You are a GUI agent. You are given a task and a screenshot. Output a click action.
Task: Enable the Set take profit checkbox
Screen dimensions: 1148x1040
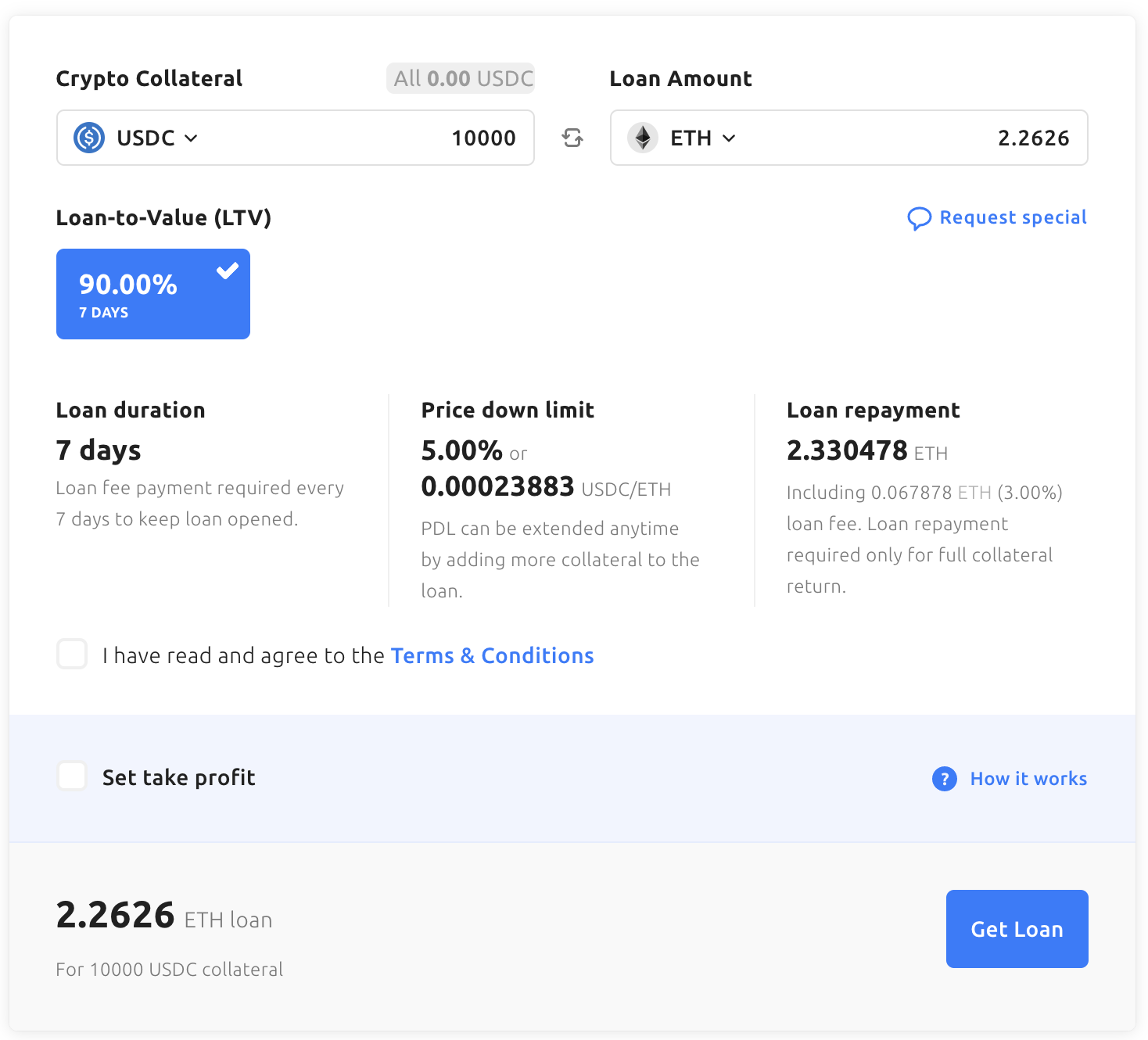[x=72, y=776]
